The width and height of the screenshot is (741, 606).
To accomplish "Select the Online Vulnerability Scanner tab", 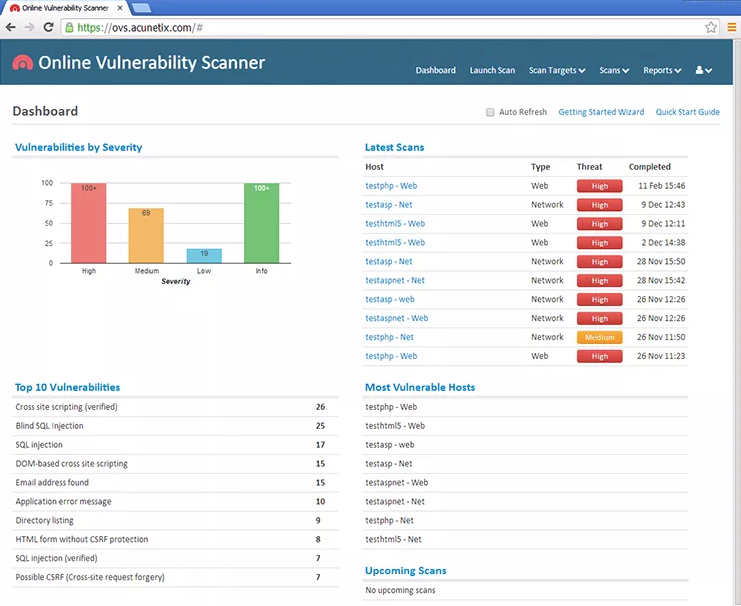I will [65, 8].
